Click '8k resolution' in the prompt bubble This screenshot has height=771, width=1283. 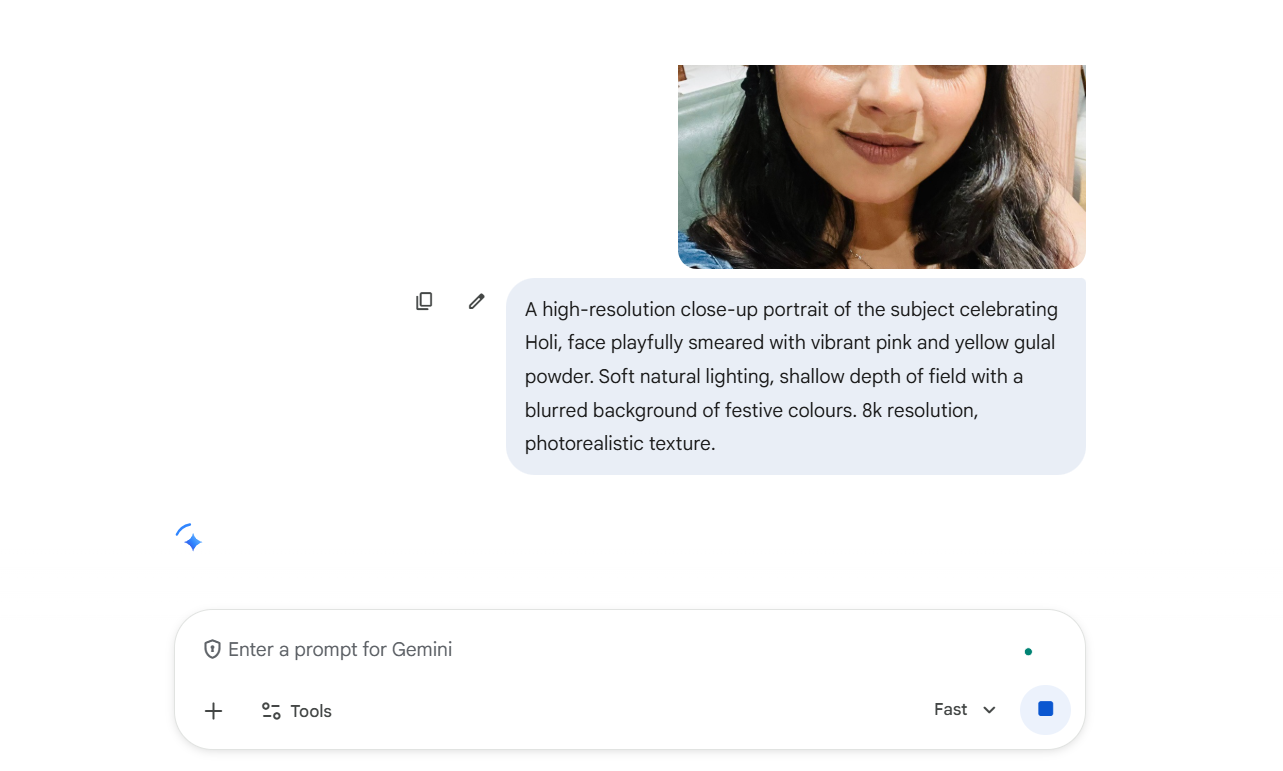click(x=919, y=411)
